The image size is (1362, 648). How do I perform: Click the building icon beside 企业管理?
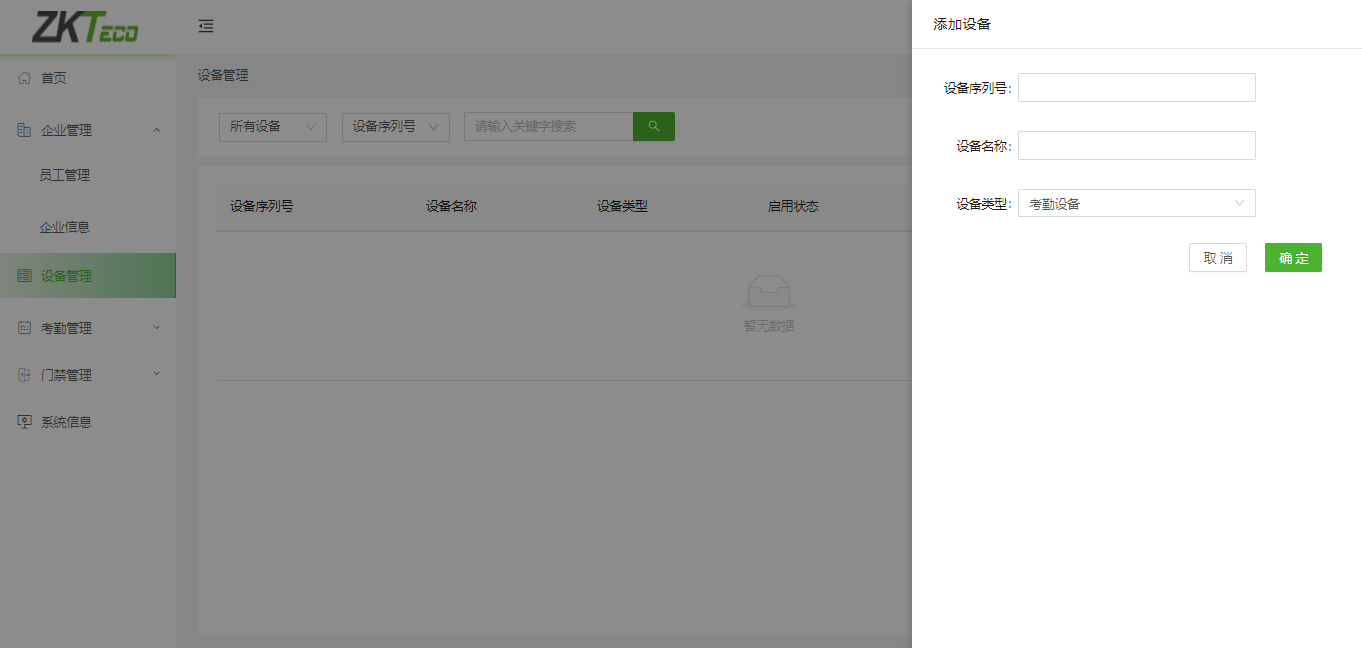25,130
